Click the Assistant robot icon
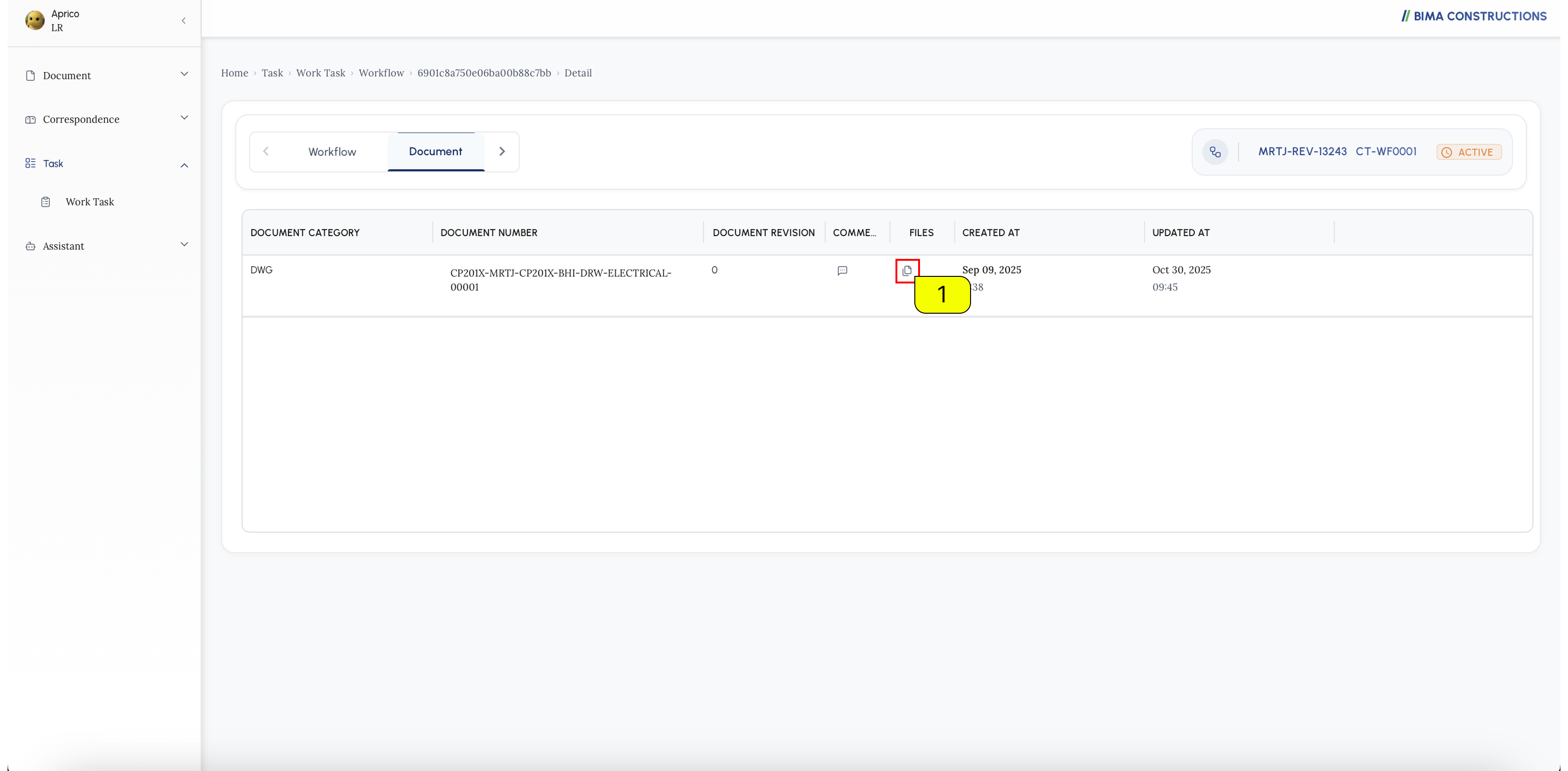The width and height of the screenshot is (1568, 771). 30,246
